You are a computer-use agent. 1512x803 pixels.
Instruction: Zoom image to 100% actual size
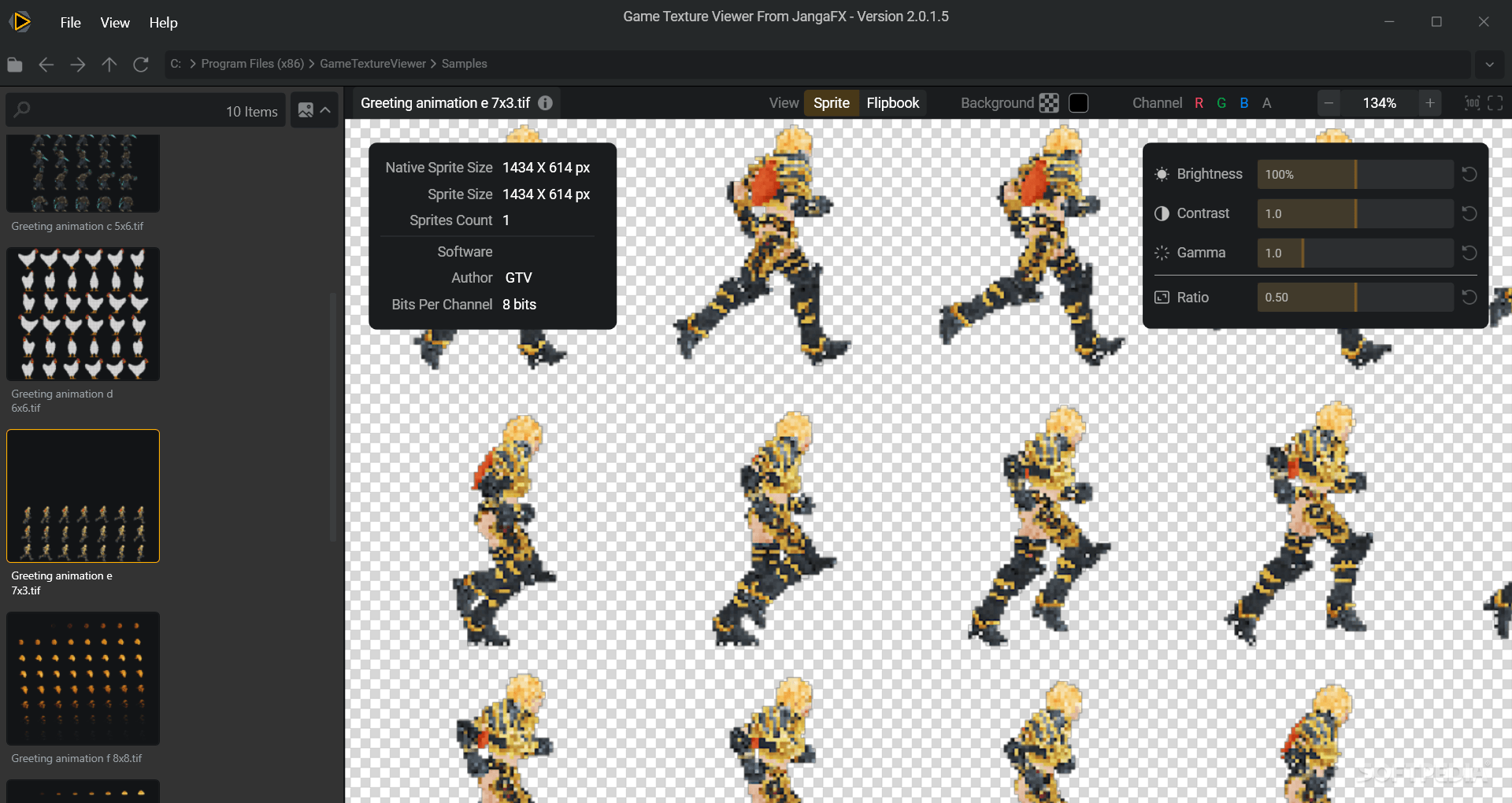click(x=1472, y=103)
